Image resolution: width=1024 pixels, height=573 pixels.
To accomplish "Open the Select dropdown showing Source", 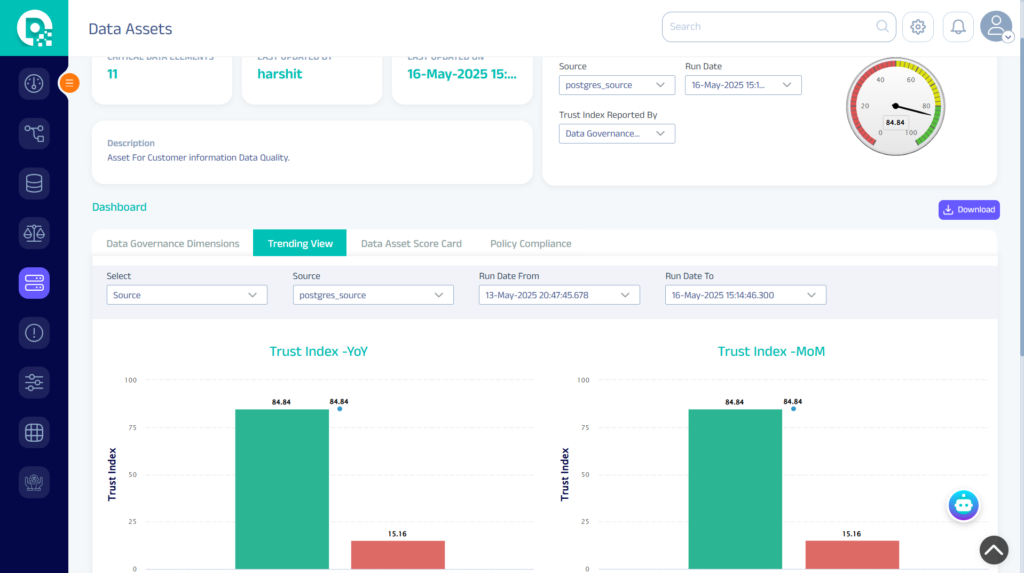I will pos(187,295).
